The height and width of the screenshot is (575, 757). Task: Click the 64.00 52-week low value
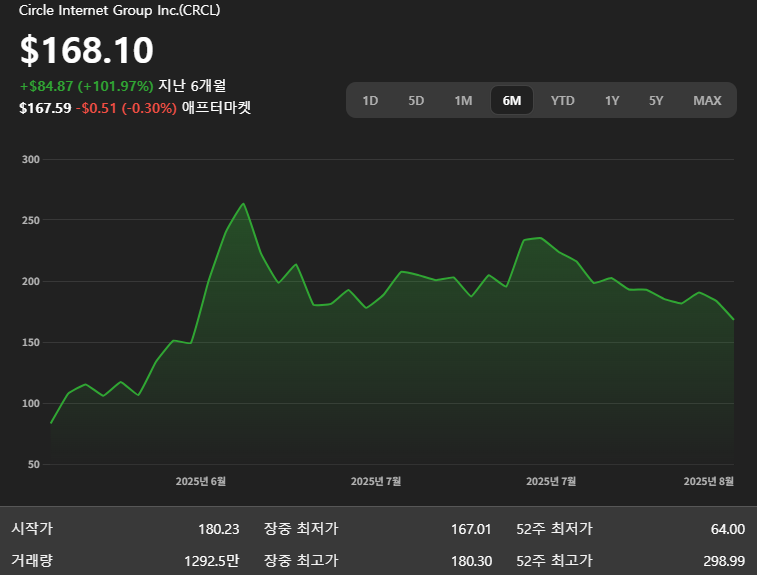[728, 529]
